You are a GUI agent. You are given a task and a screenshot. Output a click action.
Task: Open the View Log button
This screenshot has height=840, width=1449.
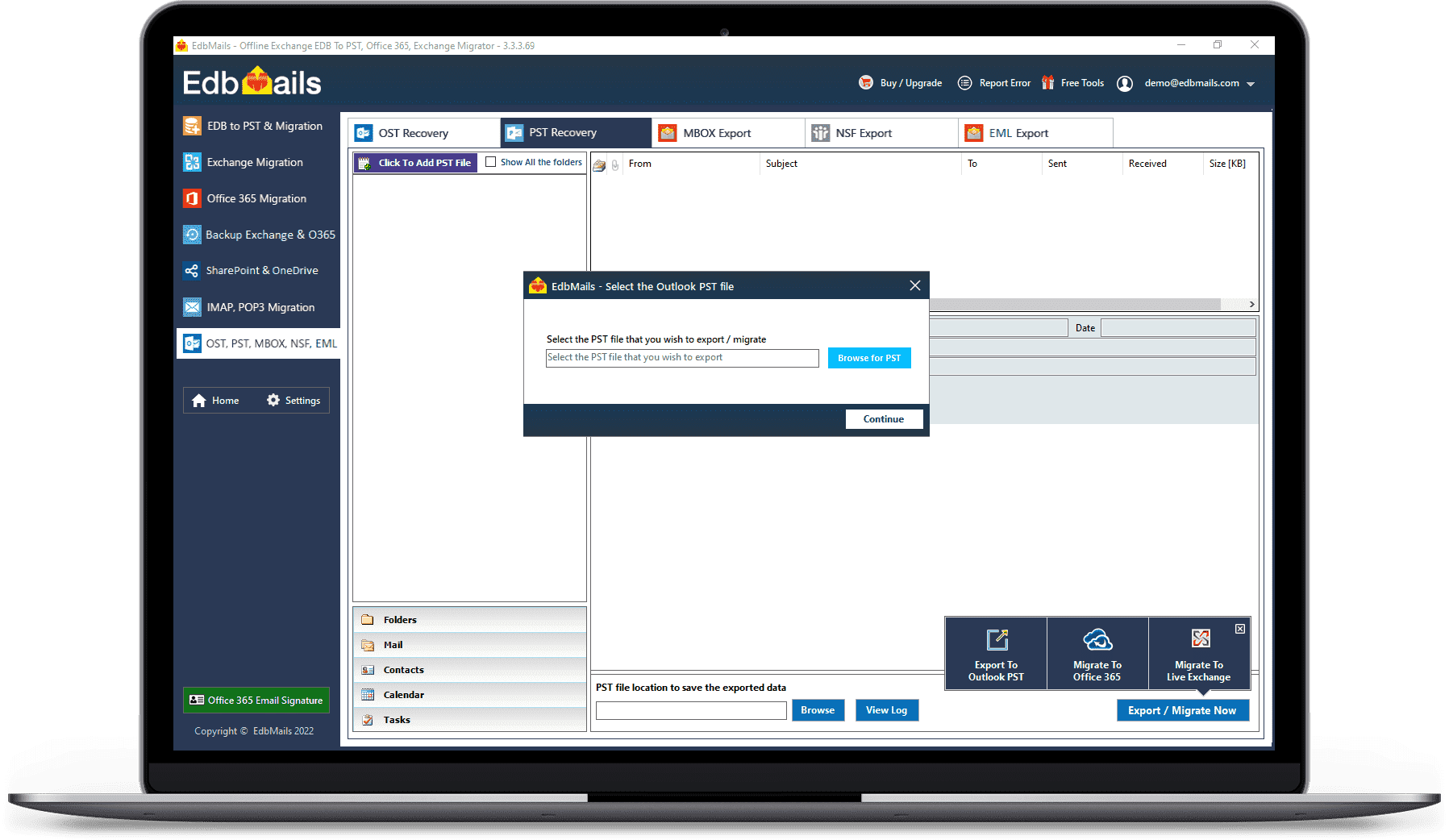pos(887,710)
